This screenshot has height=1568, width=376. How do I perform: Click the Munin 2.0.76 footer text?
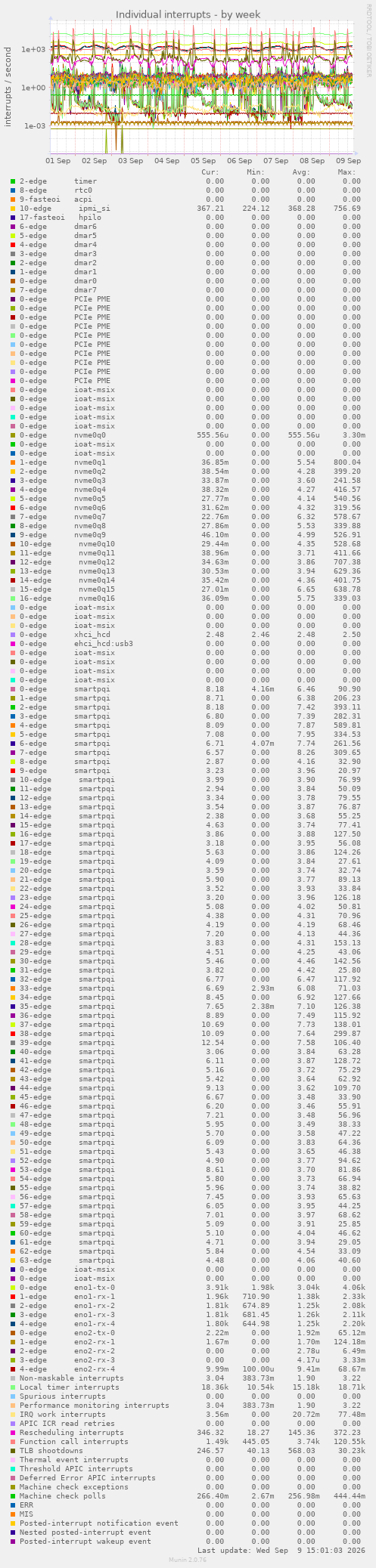point(188,1560)
